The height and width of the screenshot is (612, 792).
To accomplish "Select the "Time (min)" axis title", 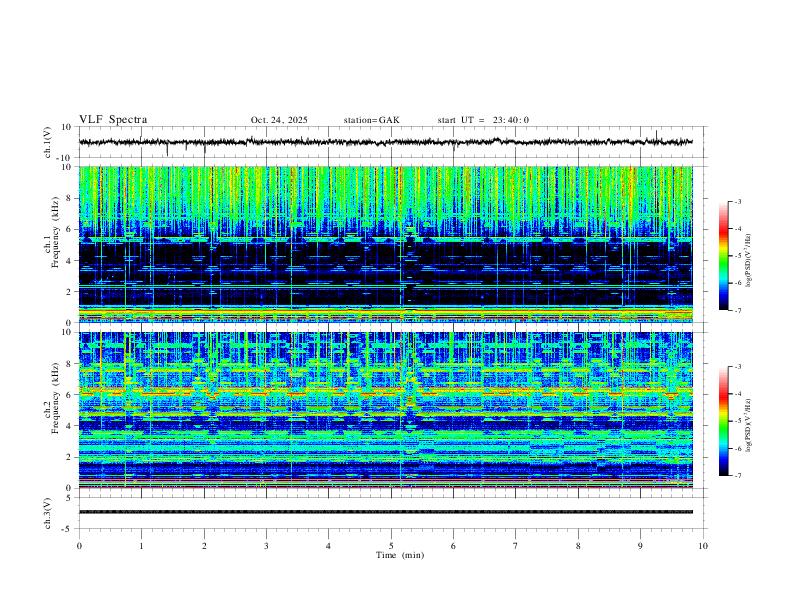I will [x=400, y=555].
